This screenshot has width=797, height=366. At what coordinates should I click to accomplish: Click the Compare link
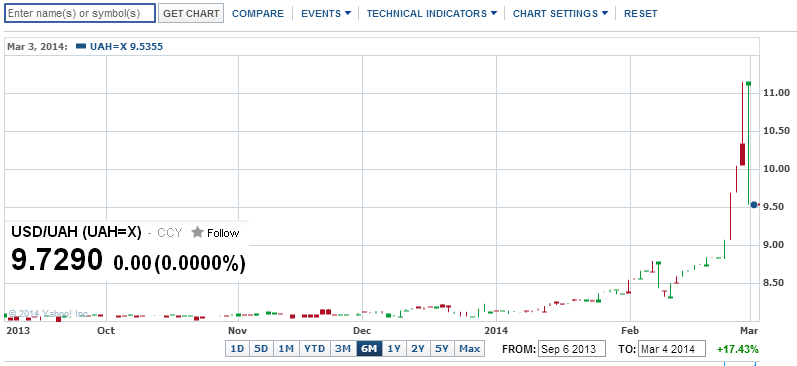click(x=258, y=14)
